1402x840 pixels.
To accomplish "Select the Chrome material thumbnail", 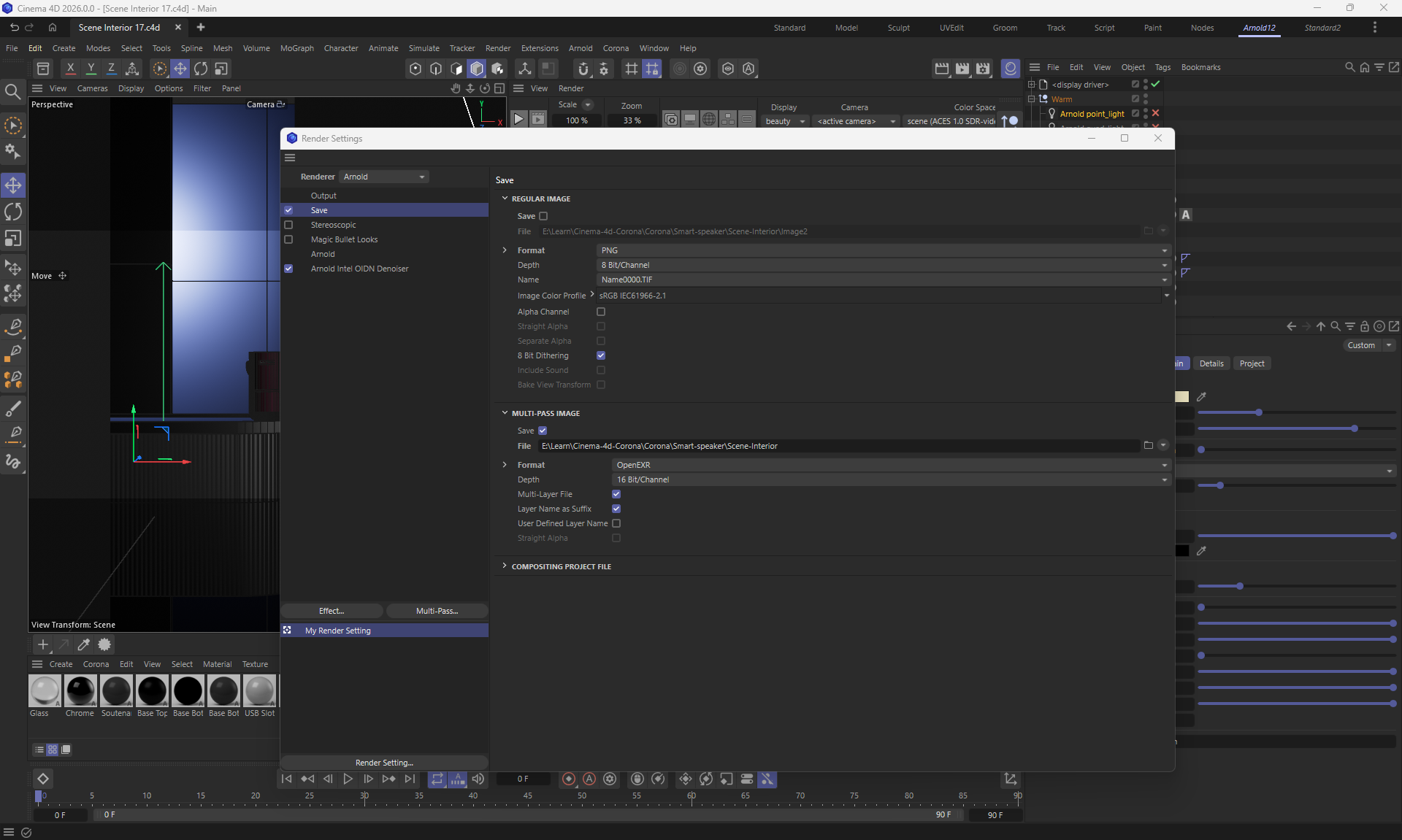I will 80,691.
